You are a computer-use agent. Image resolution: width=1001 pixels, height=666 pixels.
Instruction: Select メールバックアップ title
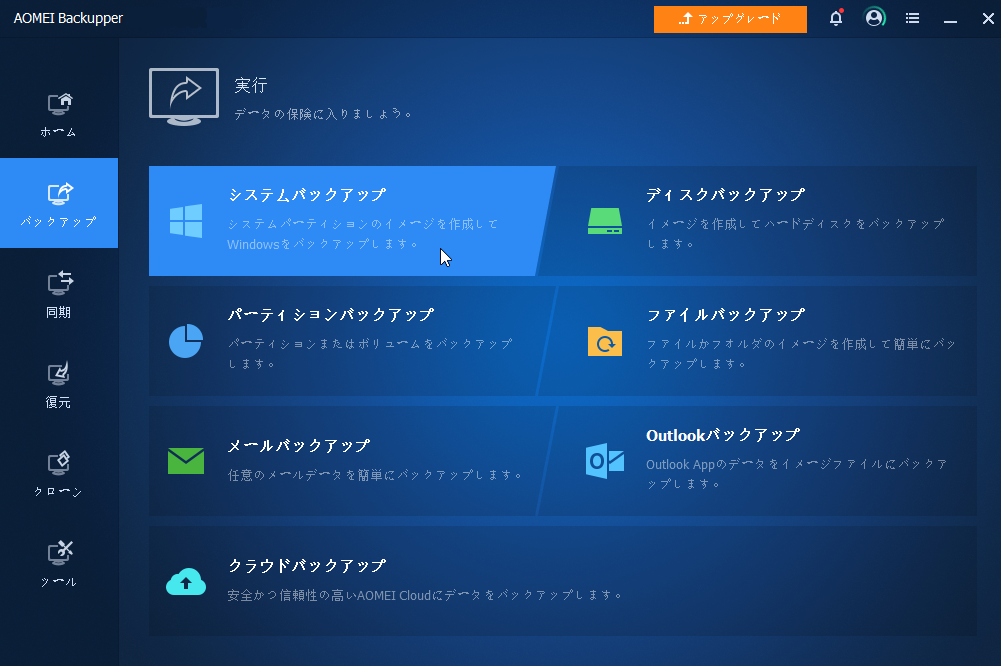299,446
